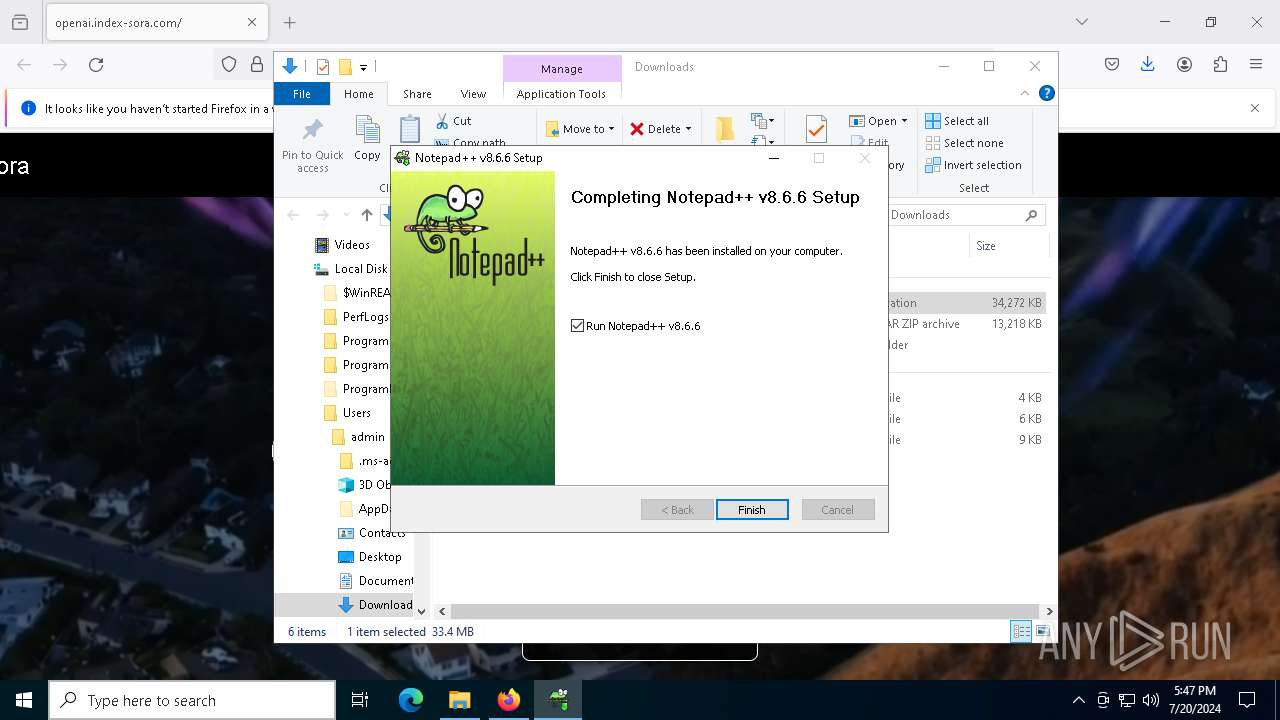Click the Explorer help question mark icon
The width and height of the screenshot is (1280, 720).
click(1046, 94)
